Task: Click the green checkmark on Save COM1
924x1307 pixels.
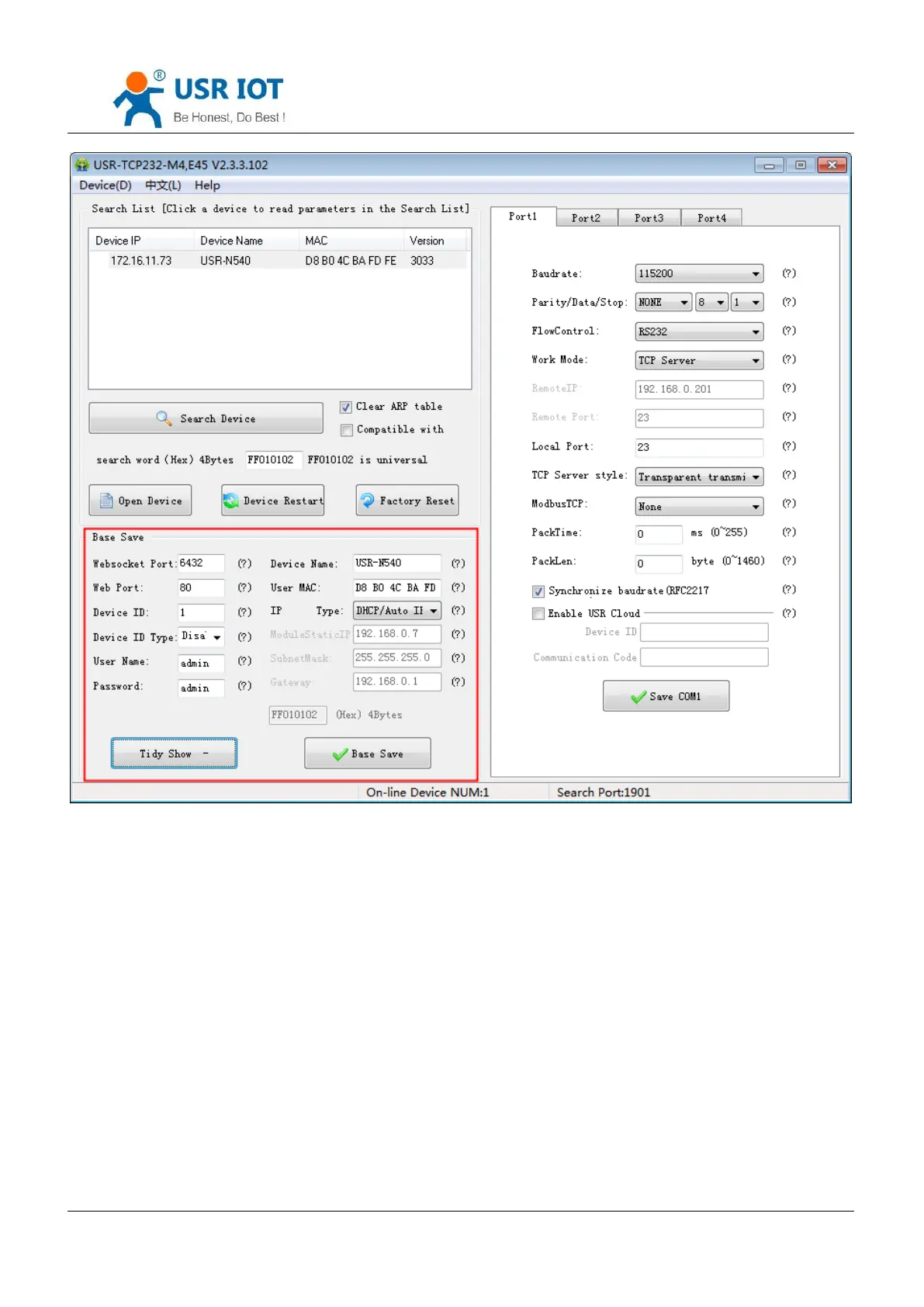Action: (638, 697)
